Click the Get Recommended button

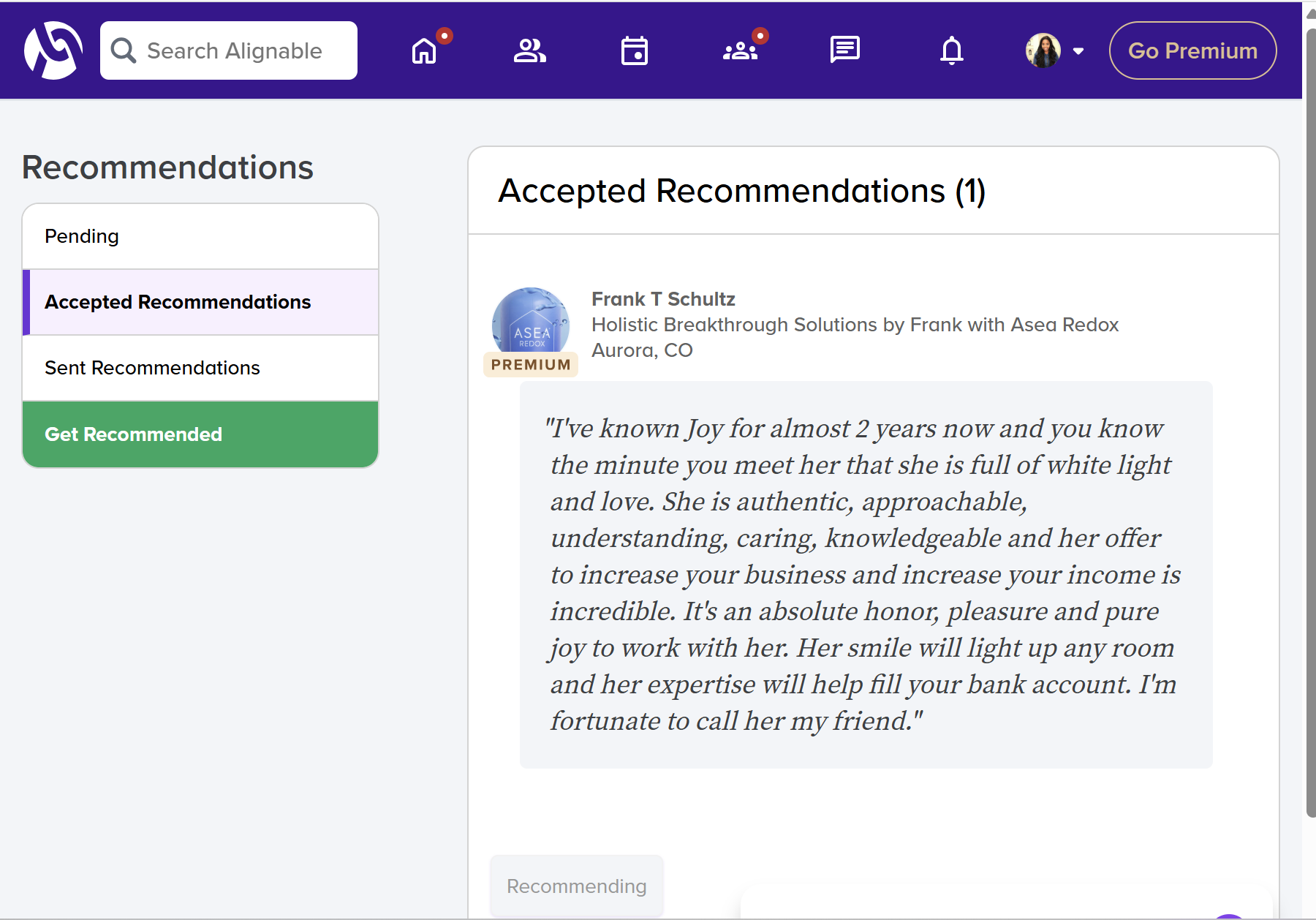[x=200, y=434]
